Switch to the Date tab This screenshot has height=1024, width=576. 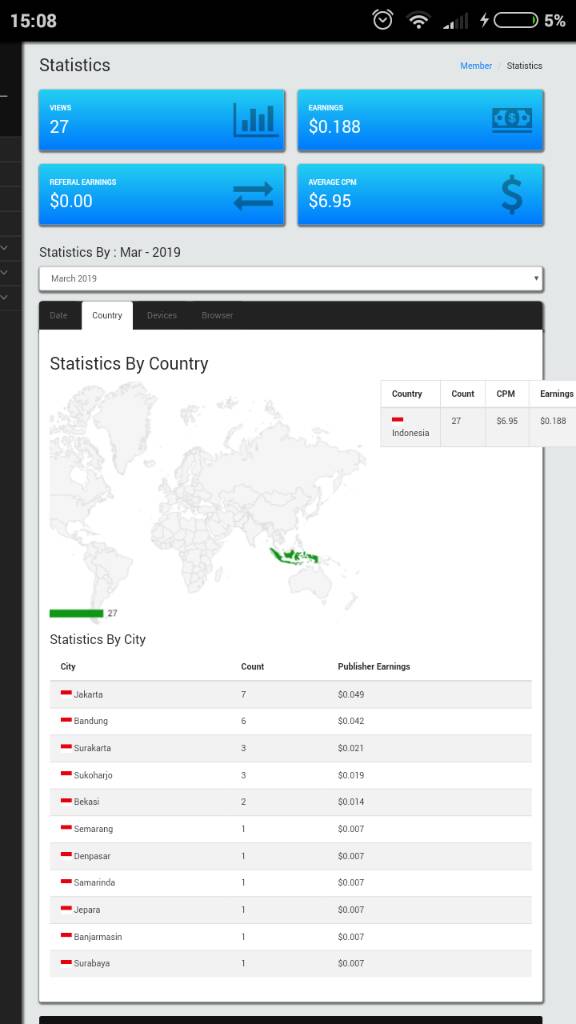[x=58, y=315]
